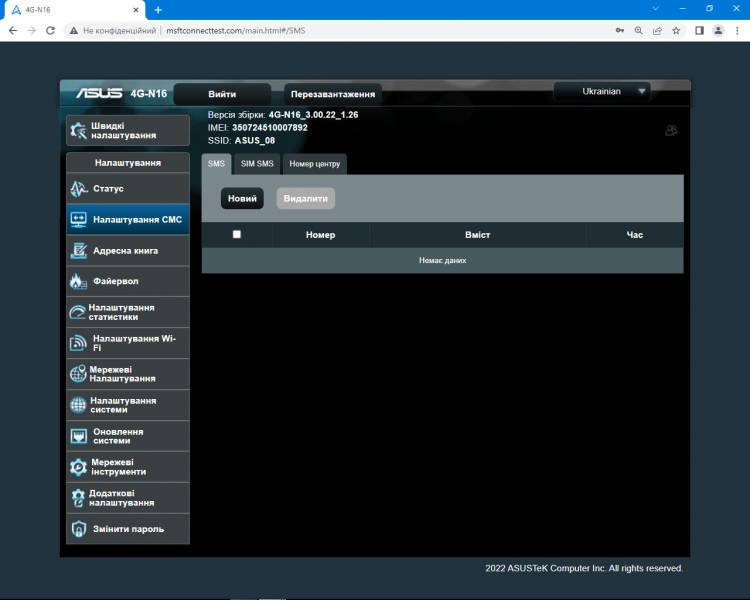Image resolution: width=750 pixels, height=600 pixels.
Task: Click the ASUS logo
Action: click(x=99, y=93)
